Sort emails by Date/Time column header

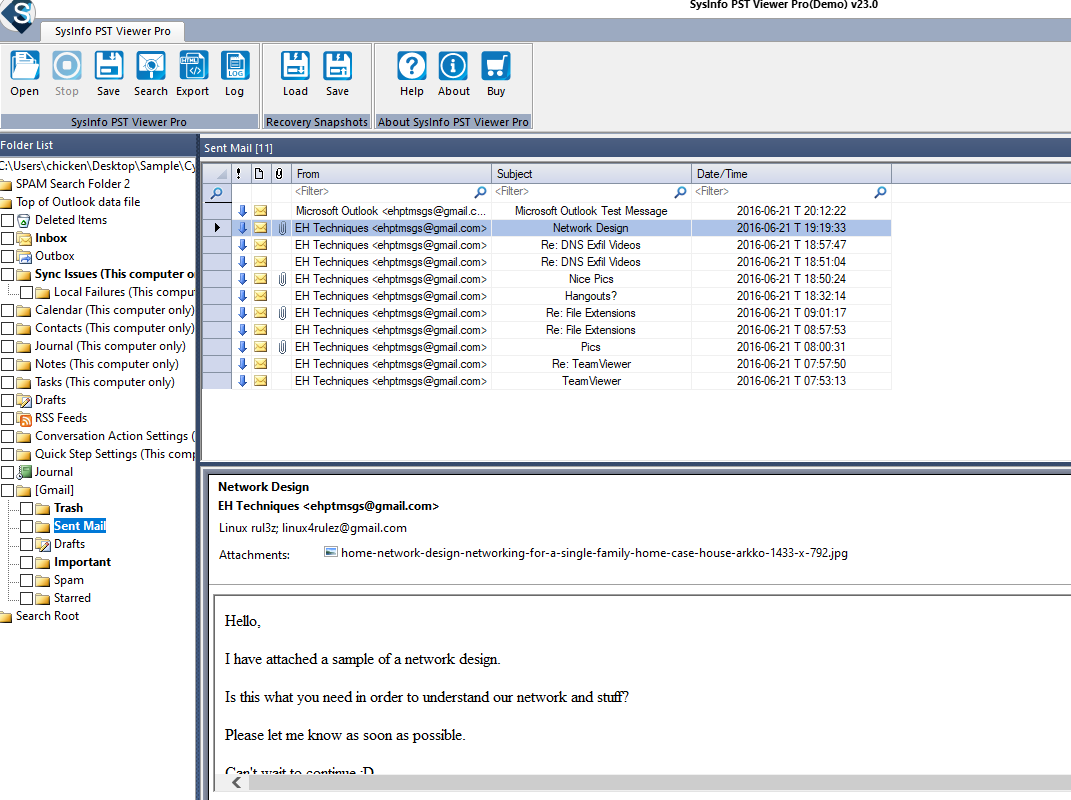click(790, 174)
